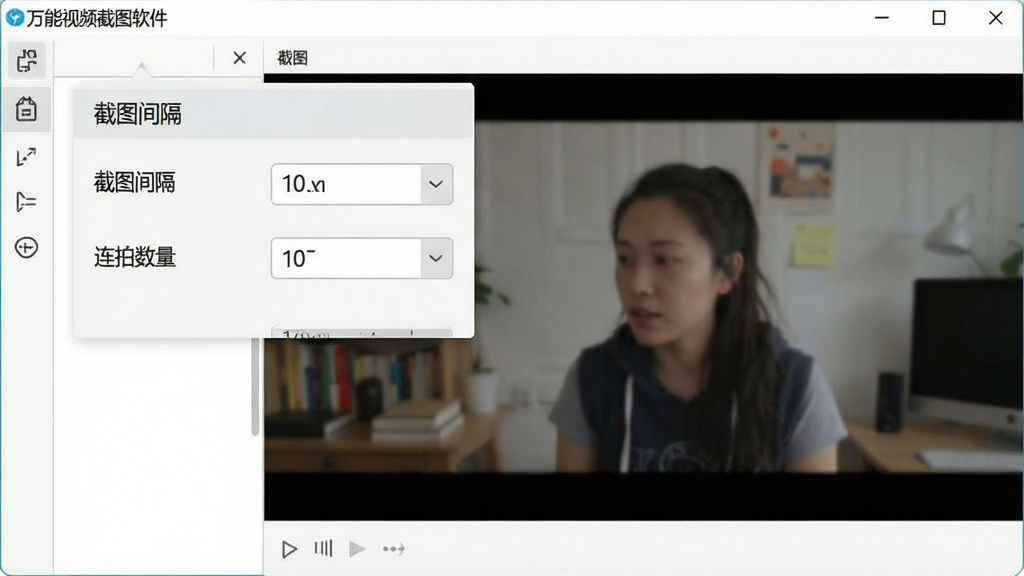Click the circled crosshair sidebar icon
This screenshot has width=1024, height=576.
(26, 248)
